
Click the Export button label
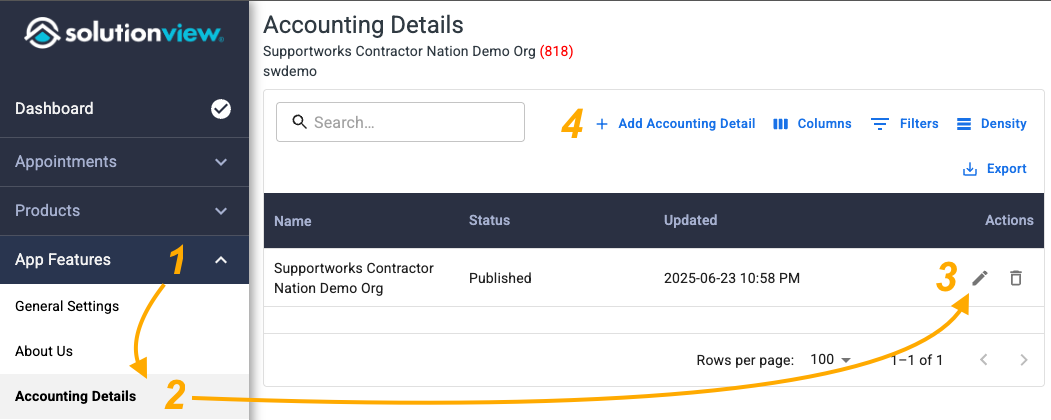pyautogui.click(x=1006, y=169)
